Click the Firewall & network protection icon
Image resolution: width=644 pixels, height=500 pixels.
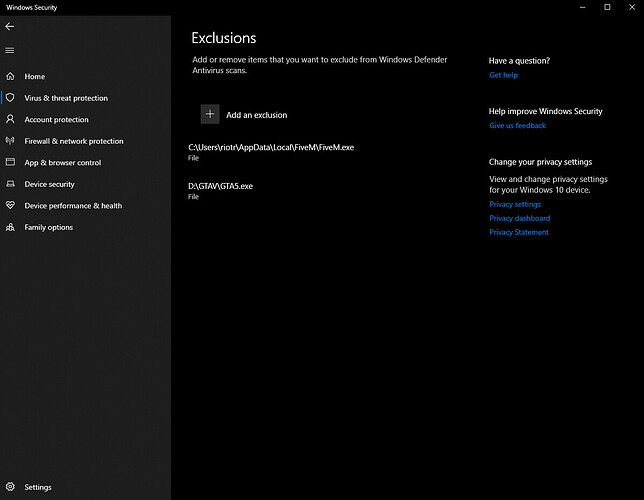click(x=10, y=141)
